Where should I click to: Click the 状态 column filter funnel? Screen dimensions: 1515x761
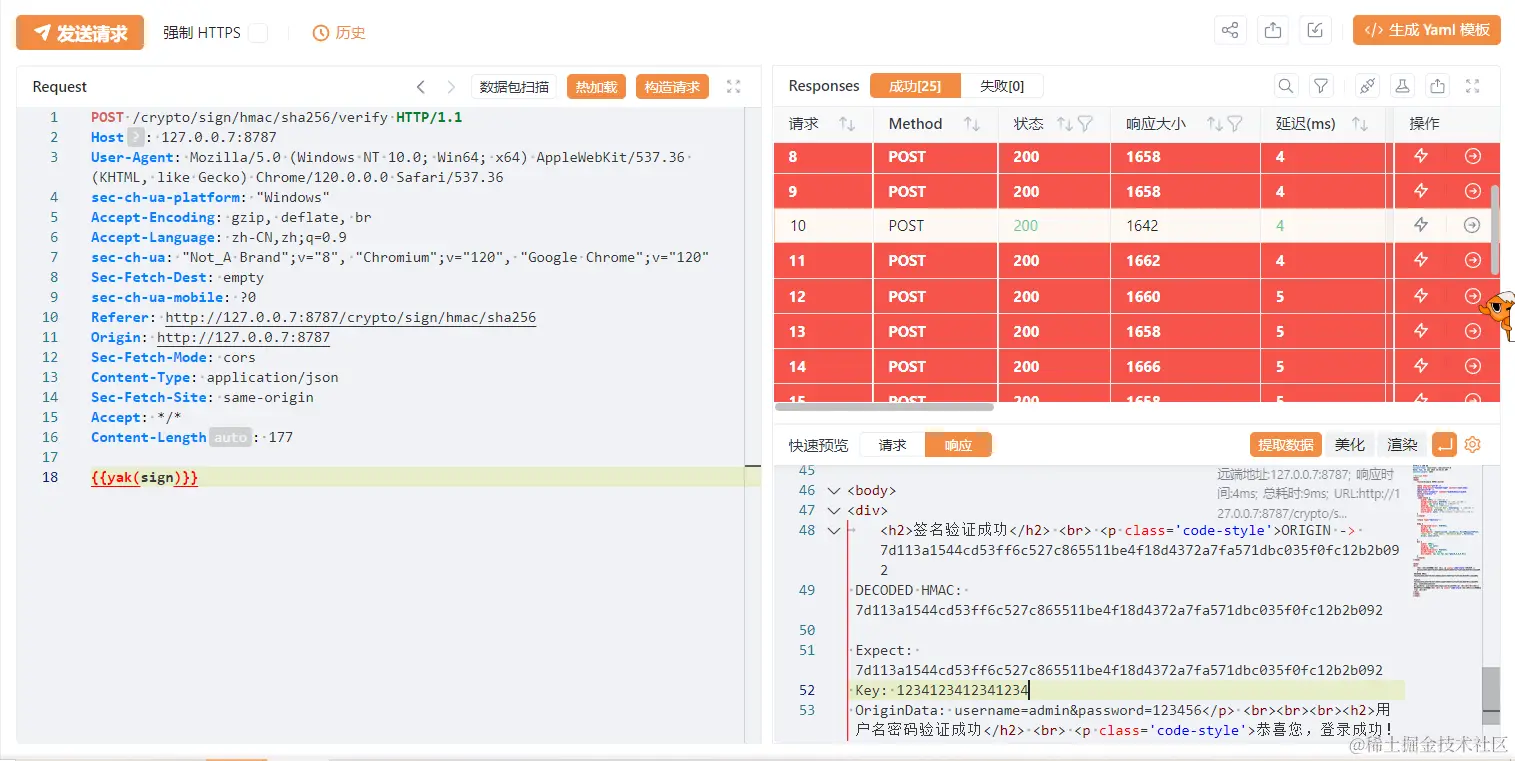click(1085, 124)
